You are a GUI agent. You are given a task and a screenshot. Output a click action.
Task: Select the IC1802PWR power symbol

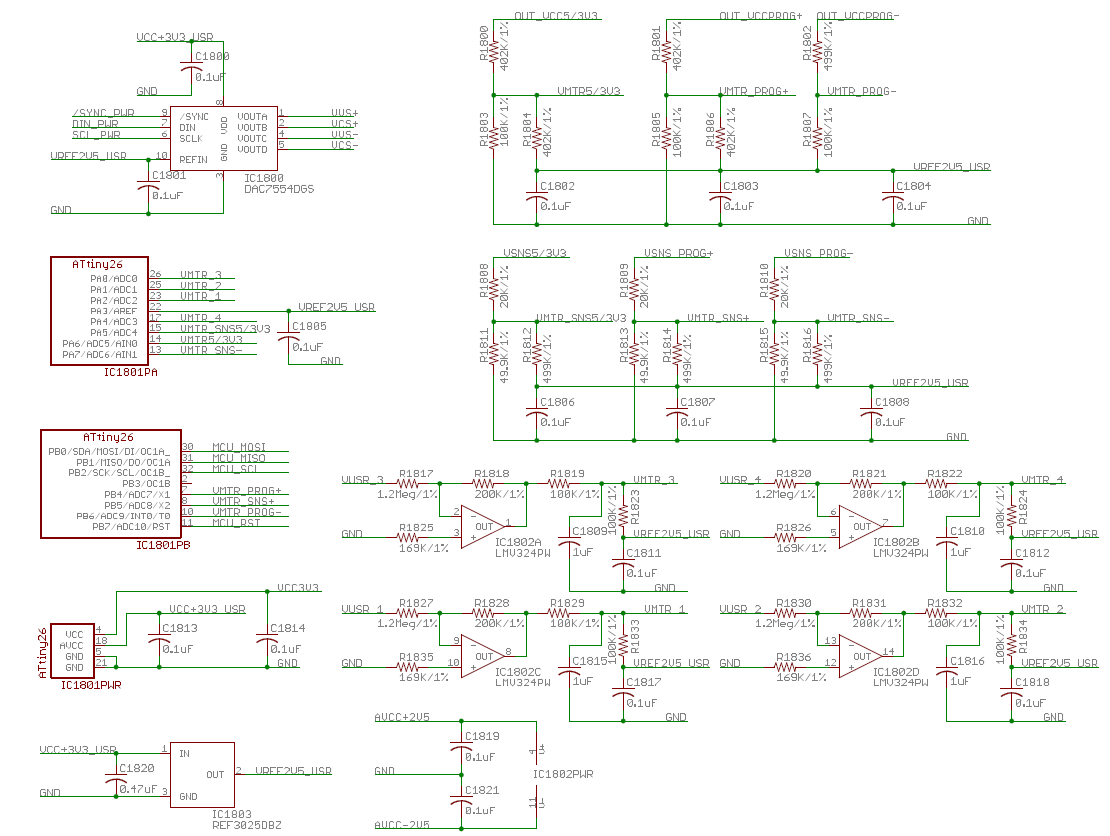pos(537,774)
